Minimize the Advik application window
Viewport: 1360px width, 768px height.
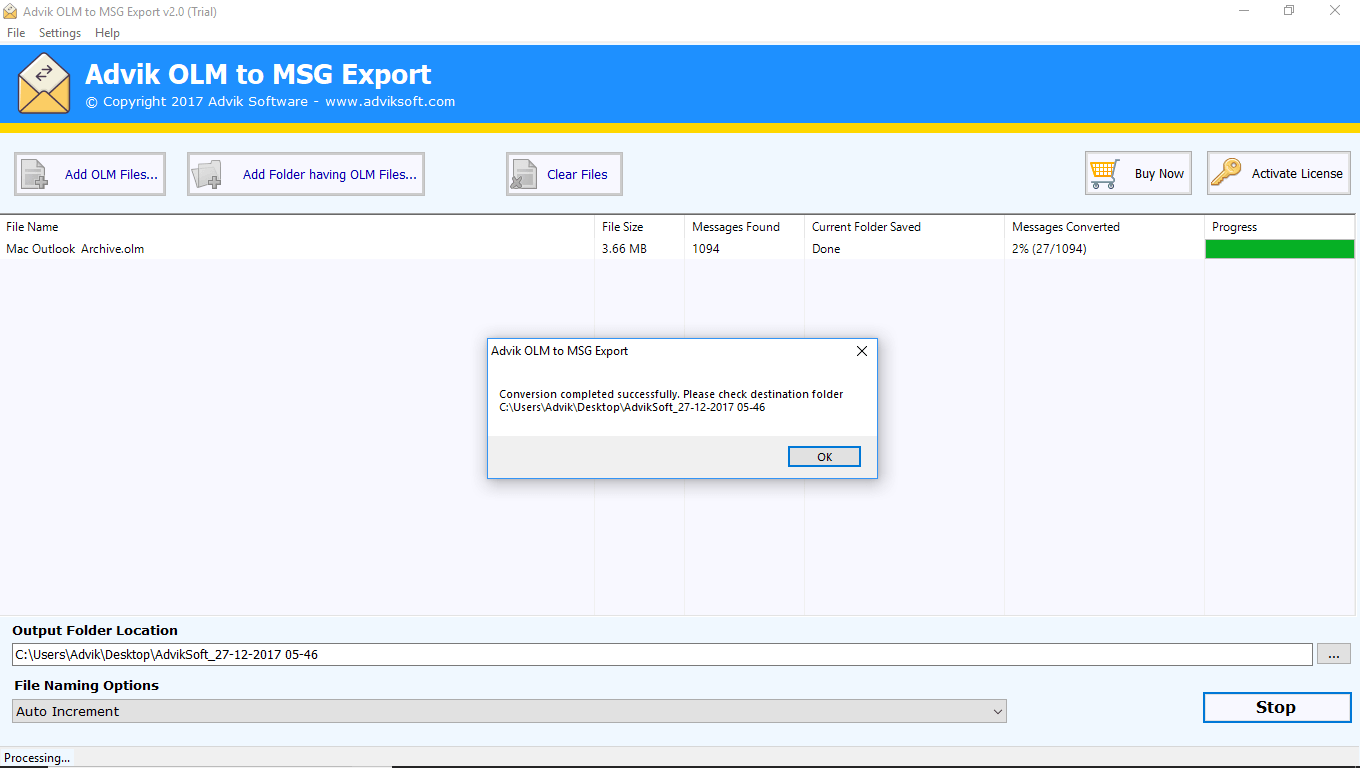(1243, 11)
